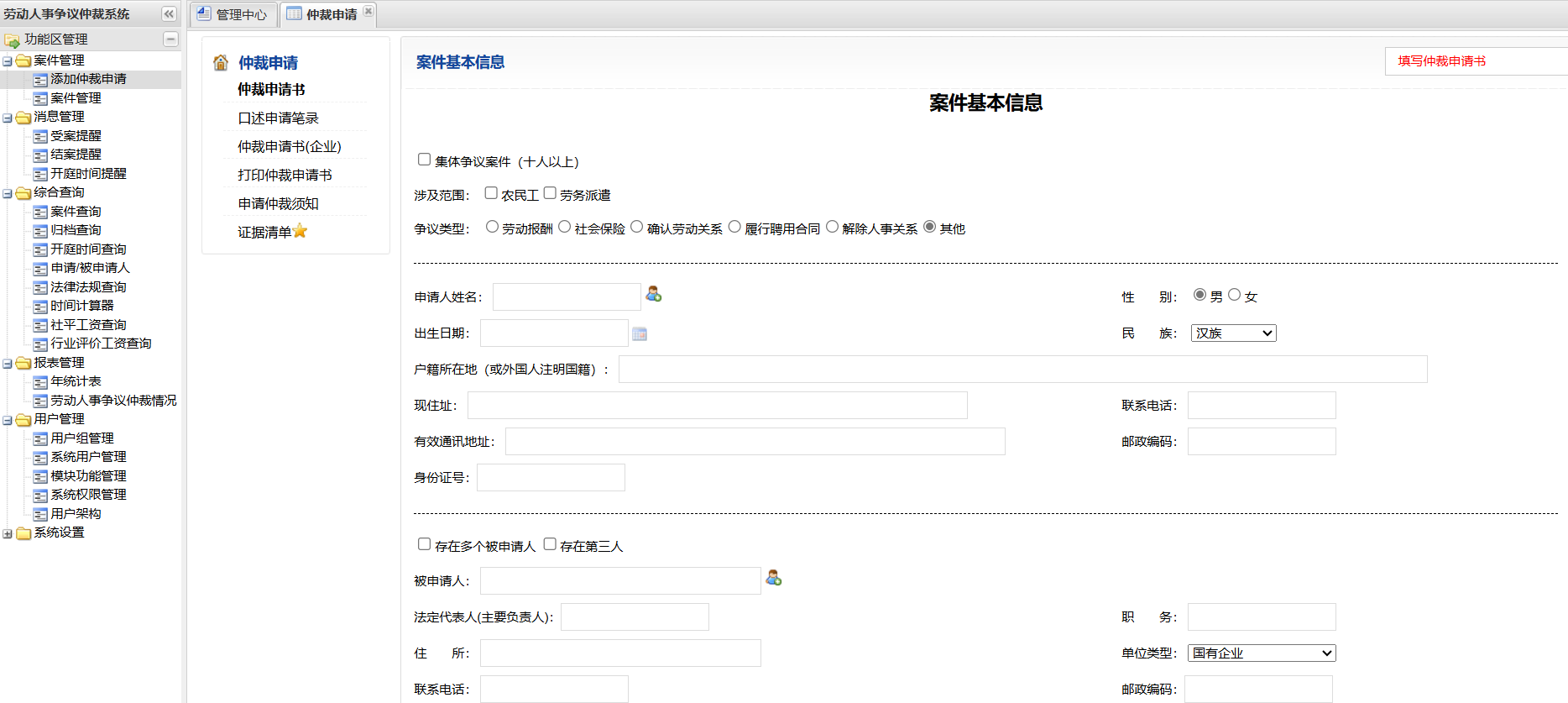Screen dimensions: 1568x703
Task: Open the calendar picker for 出生日期
Action: point(640,333)
